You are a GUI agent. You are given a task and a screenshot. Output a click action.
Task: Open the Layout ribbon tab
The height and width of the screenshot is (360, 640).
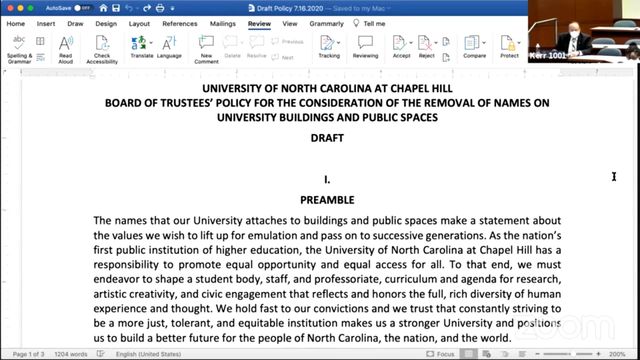pos(139,24)
